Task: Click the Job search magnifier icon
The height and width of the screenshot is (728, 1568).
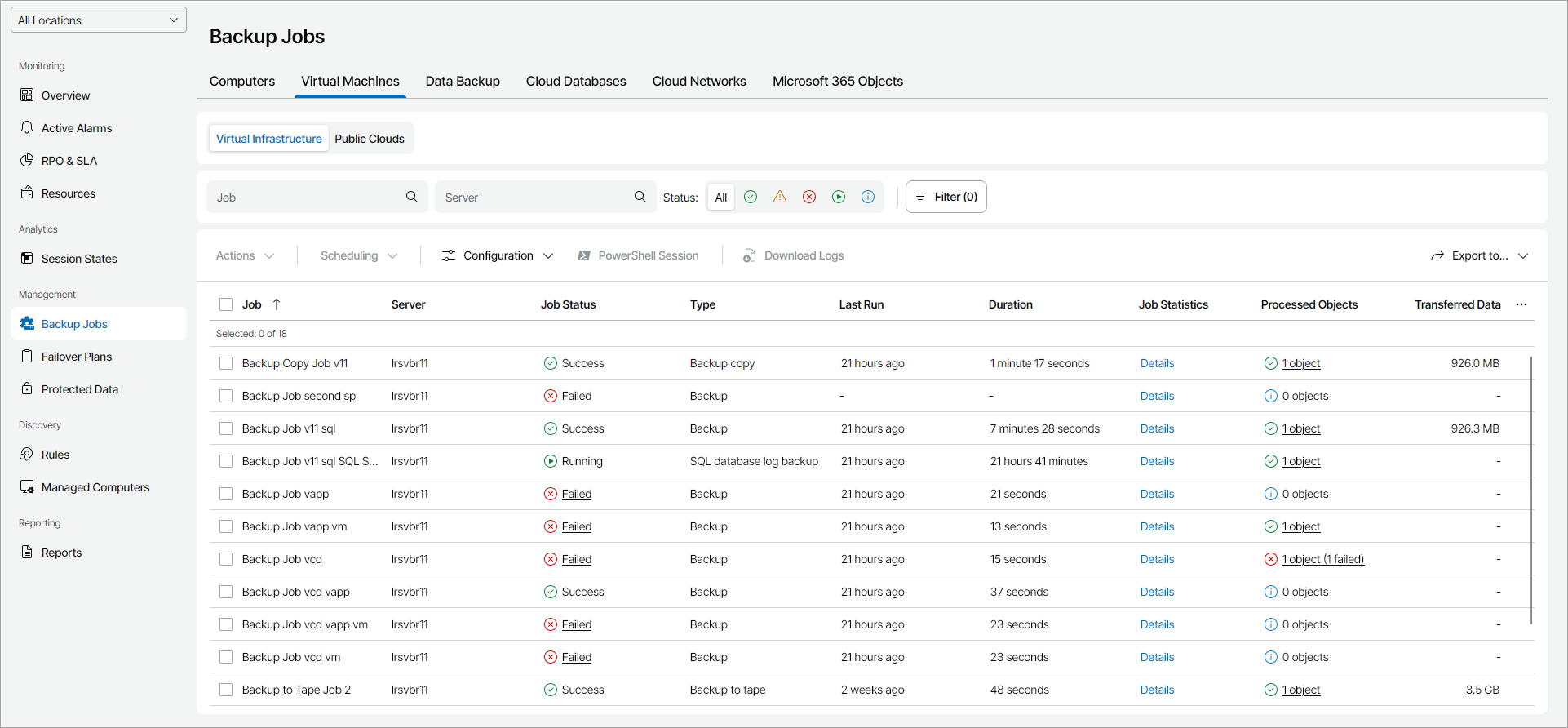Action: (412, 197)
